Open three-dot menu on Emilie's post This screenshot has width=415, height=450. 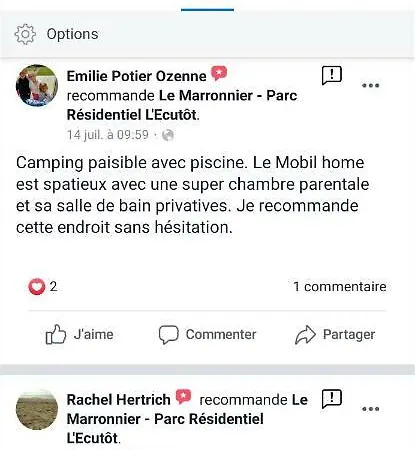[371, 85]
